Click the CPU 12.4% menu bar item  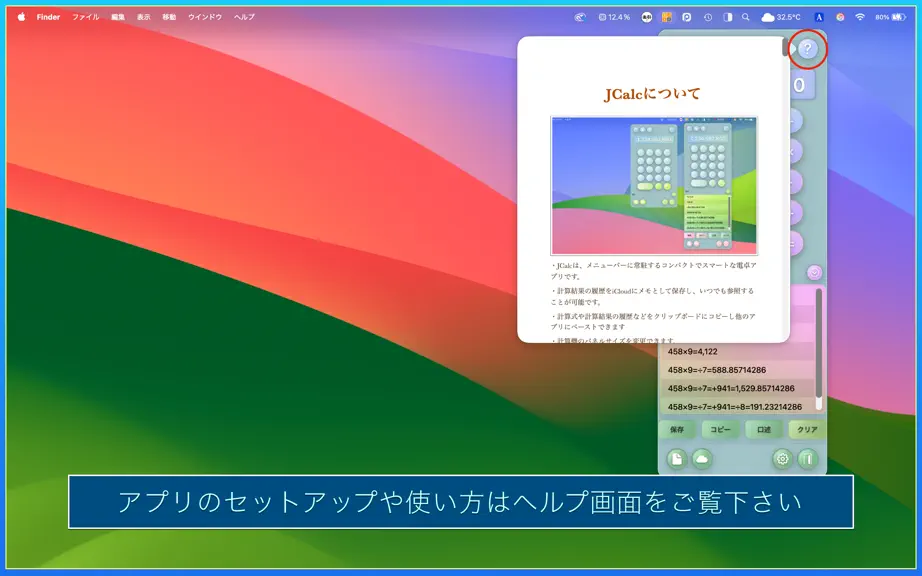coord(614,17)
